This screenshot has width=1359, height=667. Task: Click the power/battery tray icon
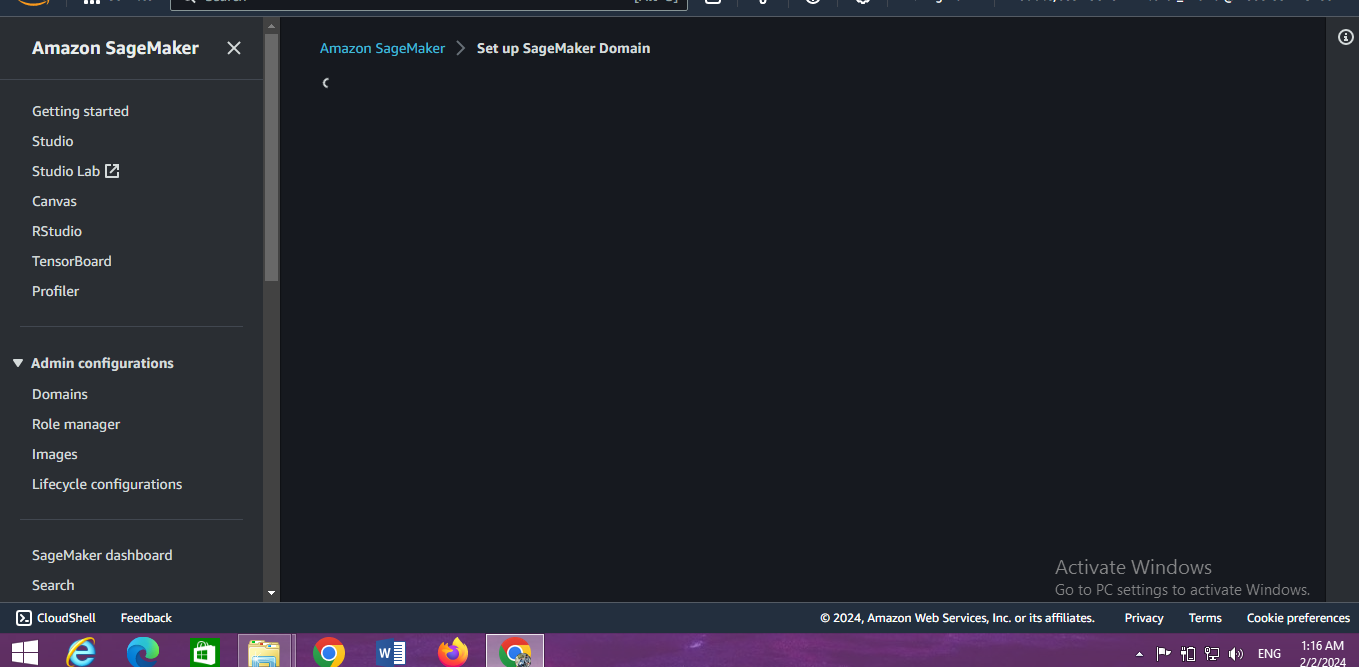pyautogui.click(x=1188, y=654)
